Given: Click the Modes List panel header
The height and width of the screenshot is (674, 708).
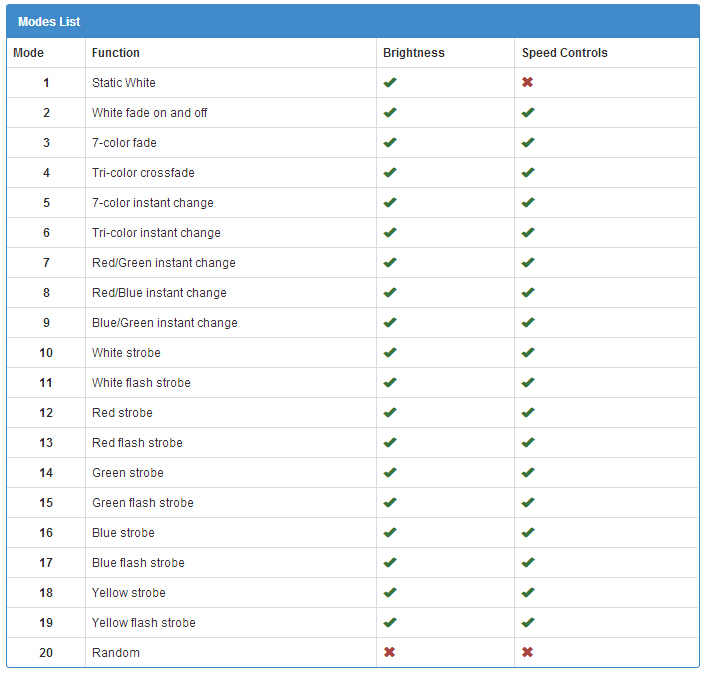Looking at the screenshot, I should [x=353, y=21].
